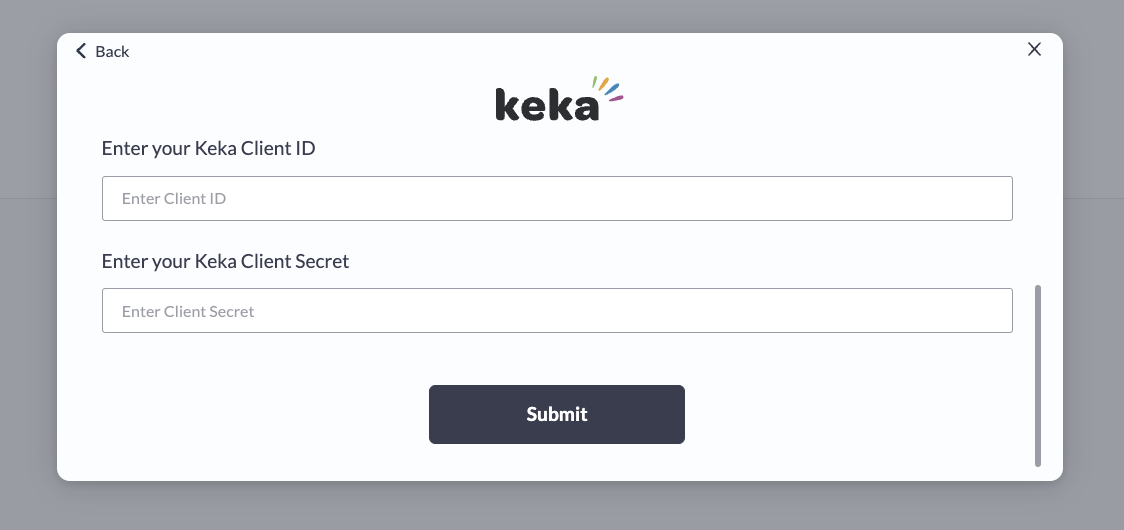This screenshot has width=1124, height=530.
Task: Focus the Client ID input field
Action: click(557, 199)
